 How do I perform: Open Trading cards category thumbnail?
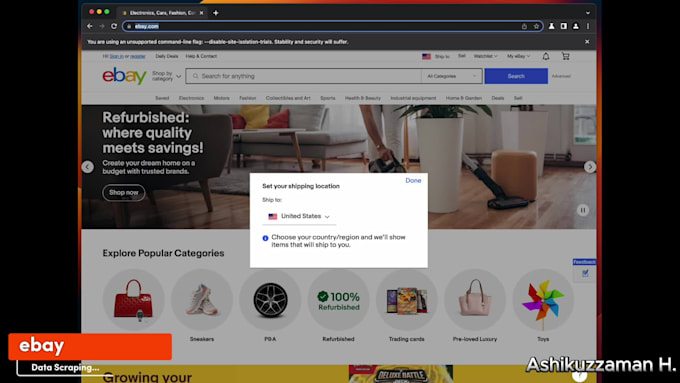(407, 300)
